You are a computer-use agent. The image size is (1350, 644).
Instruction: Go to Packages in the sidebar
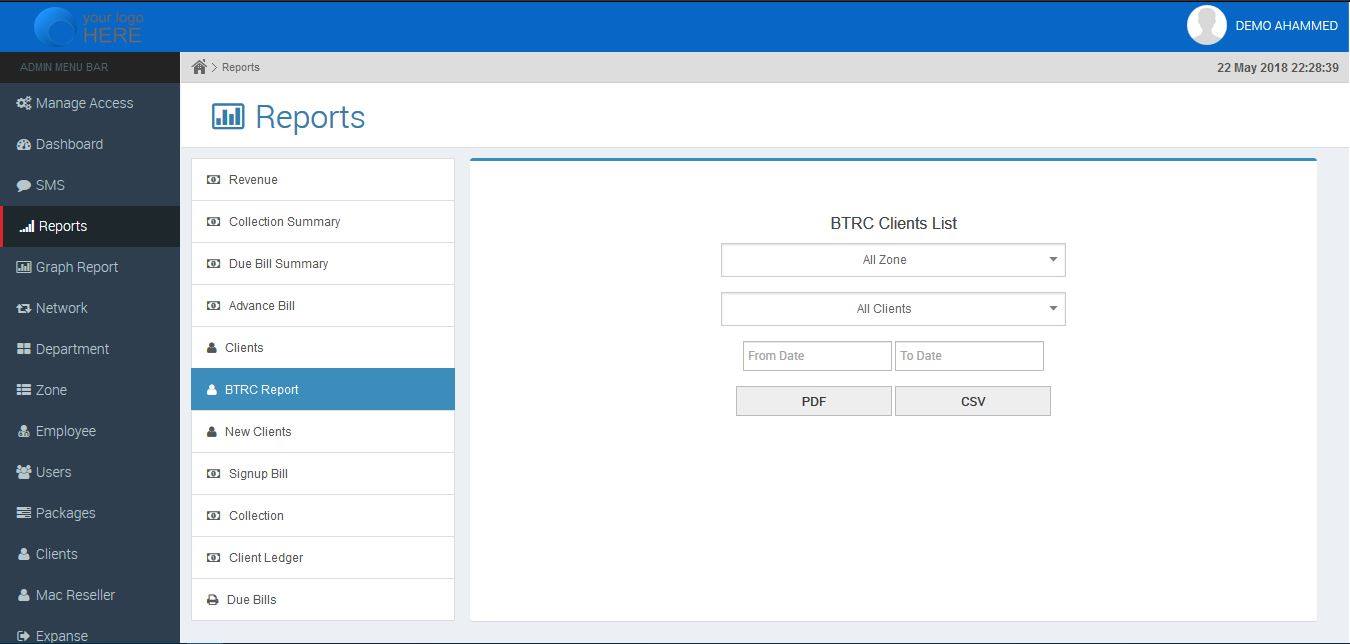click(x=65, y=513)
